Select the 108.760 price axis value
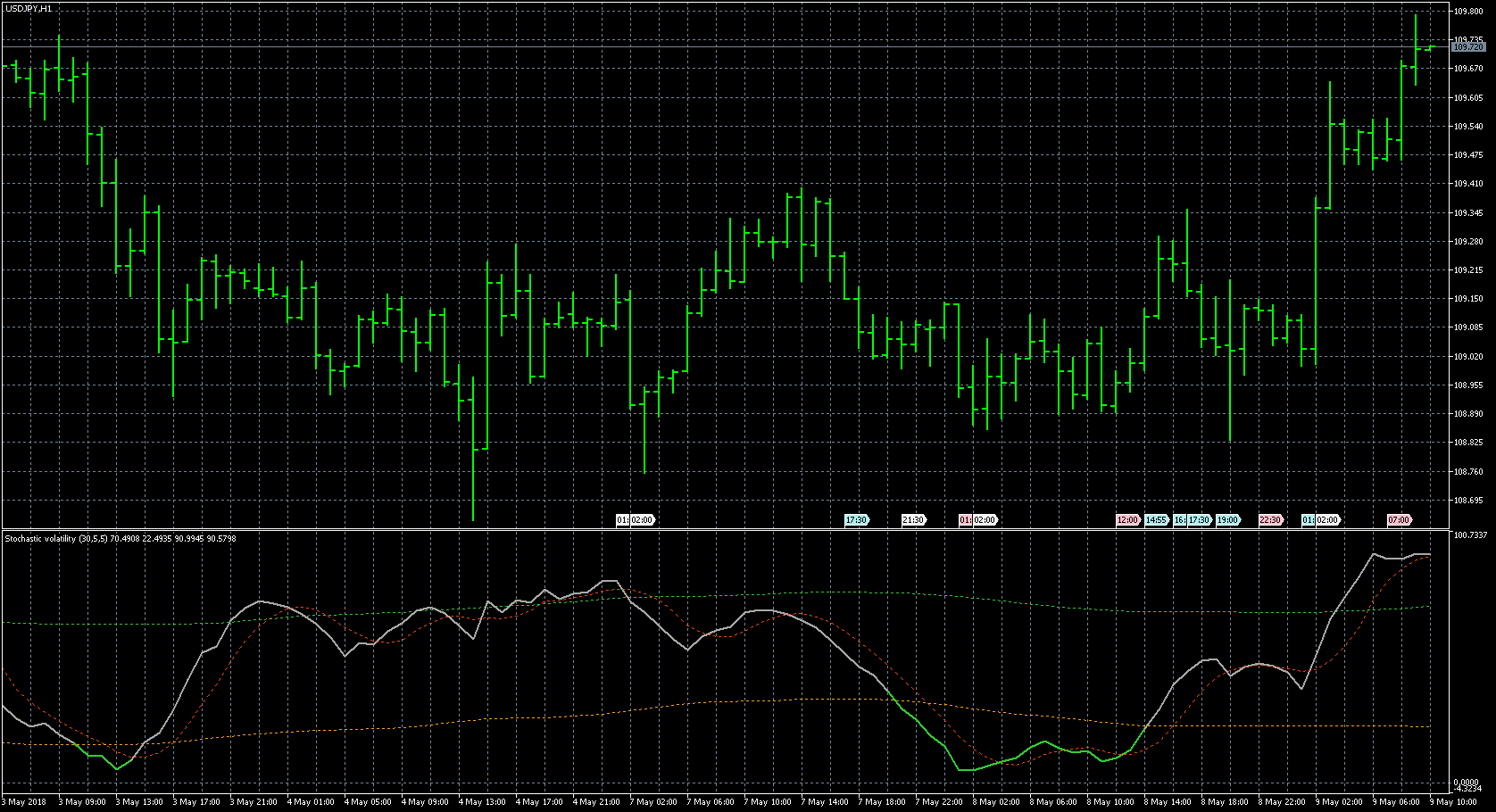 (1468, 471)
